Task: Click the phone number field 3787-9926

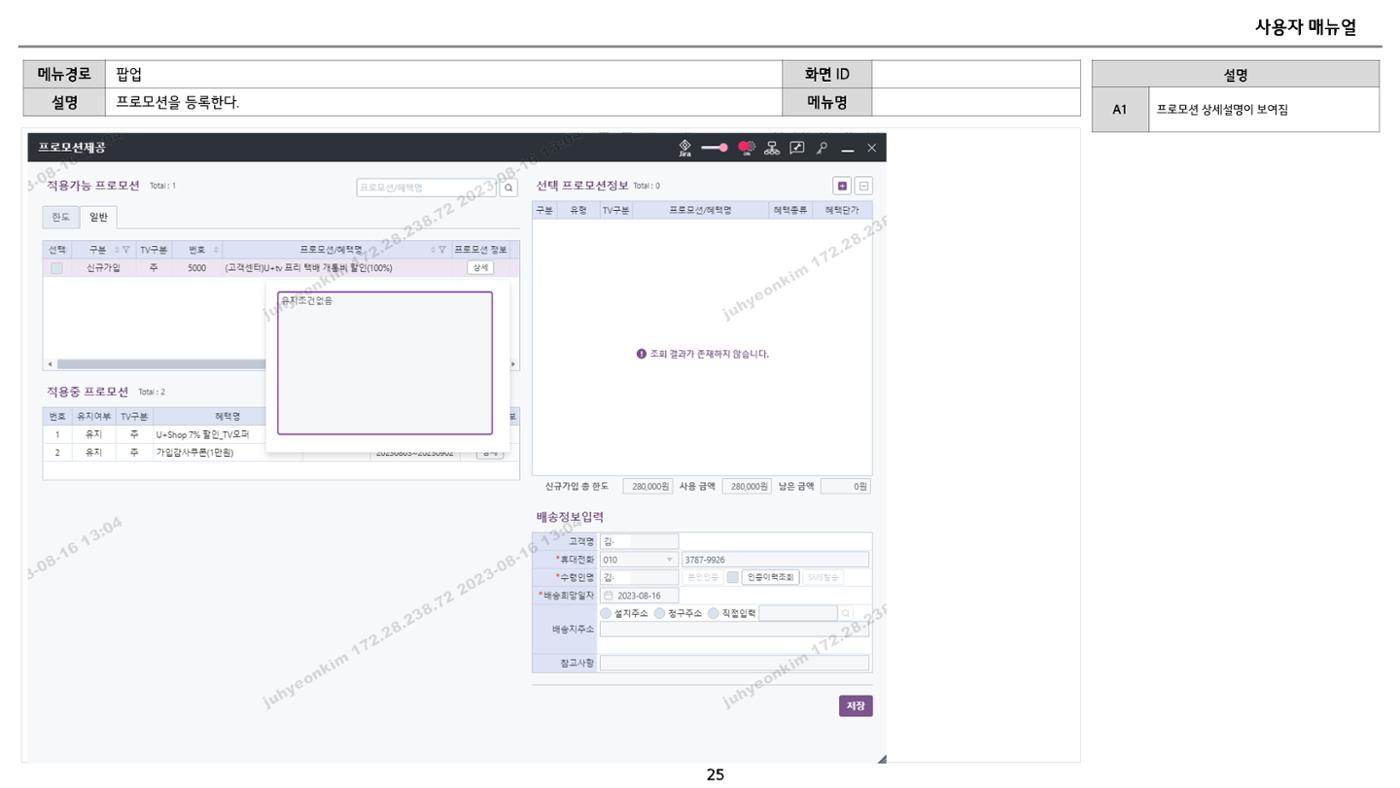Action: (774, 559)
